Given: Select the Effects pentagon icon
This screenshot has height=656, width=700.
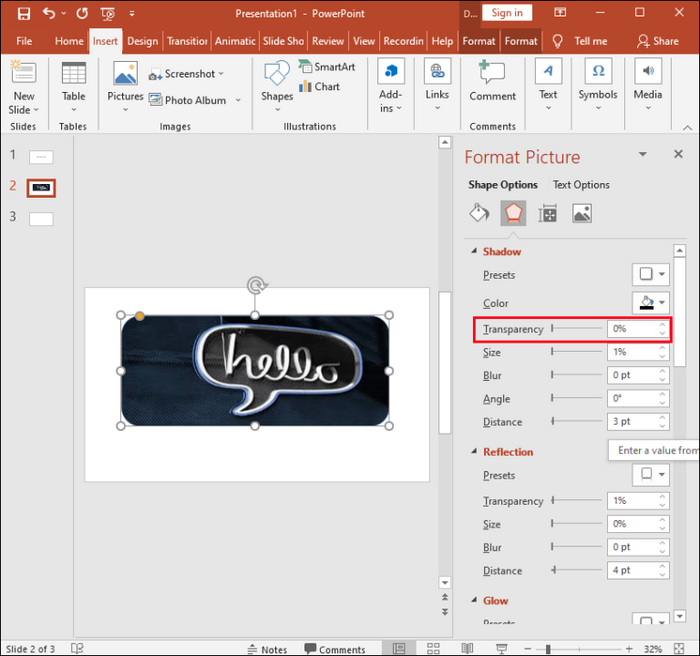Looking at the screenshot, I should (x=513, y=213).
